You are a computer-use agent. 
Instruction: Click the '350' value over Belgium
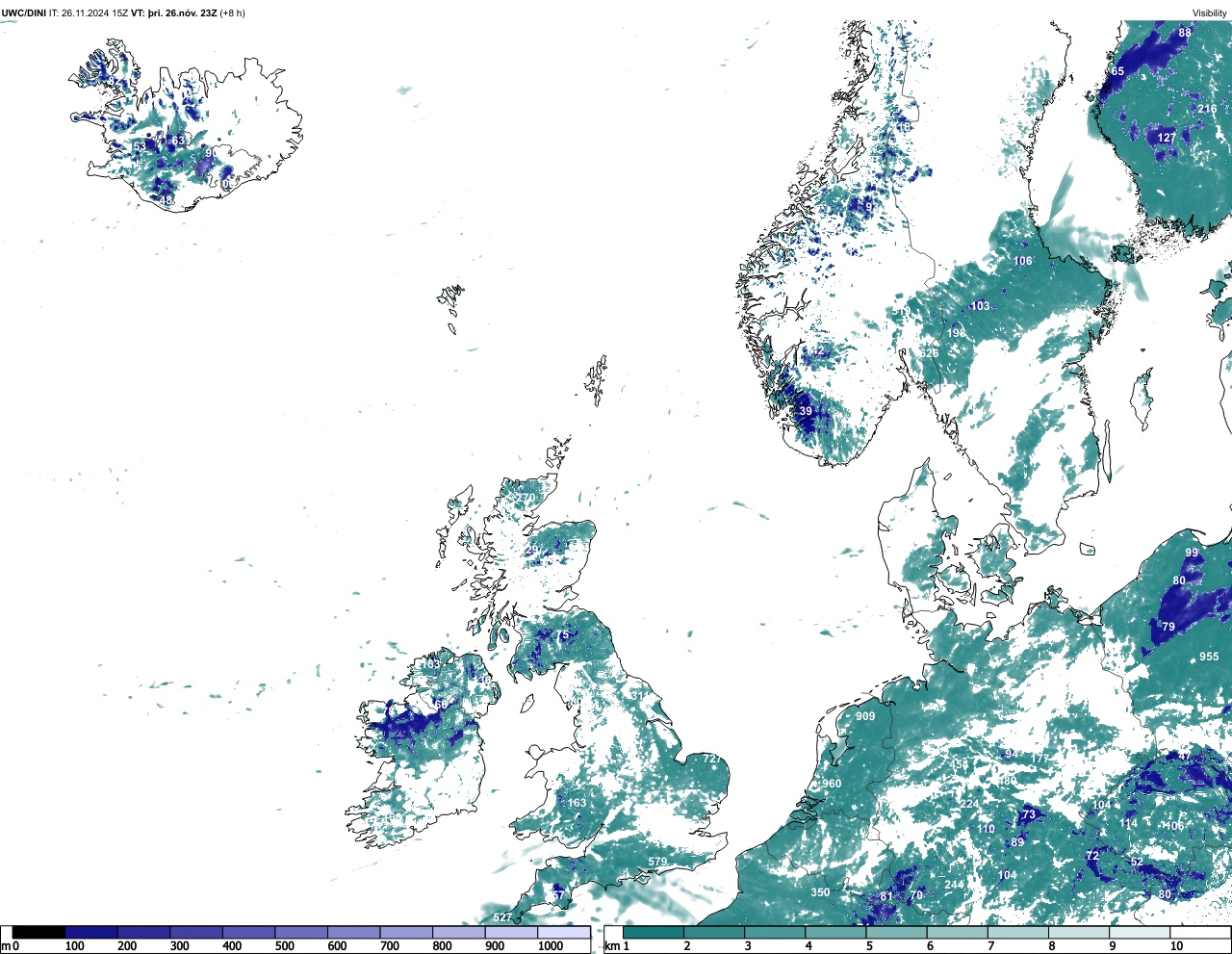click(x=820, y=892)
